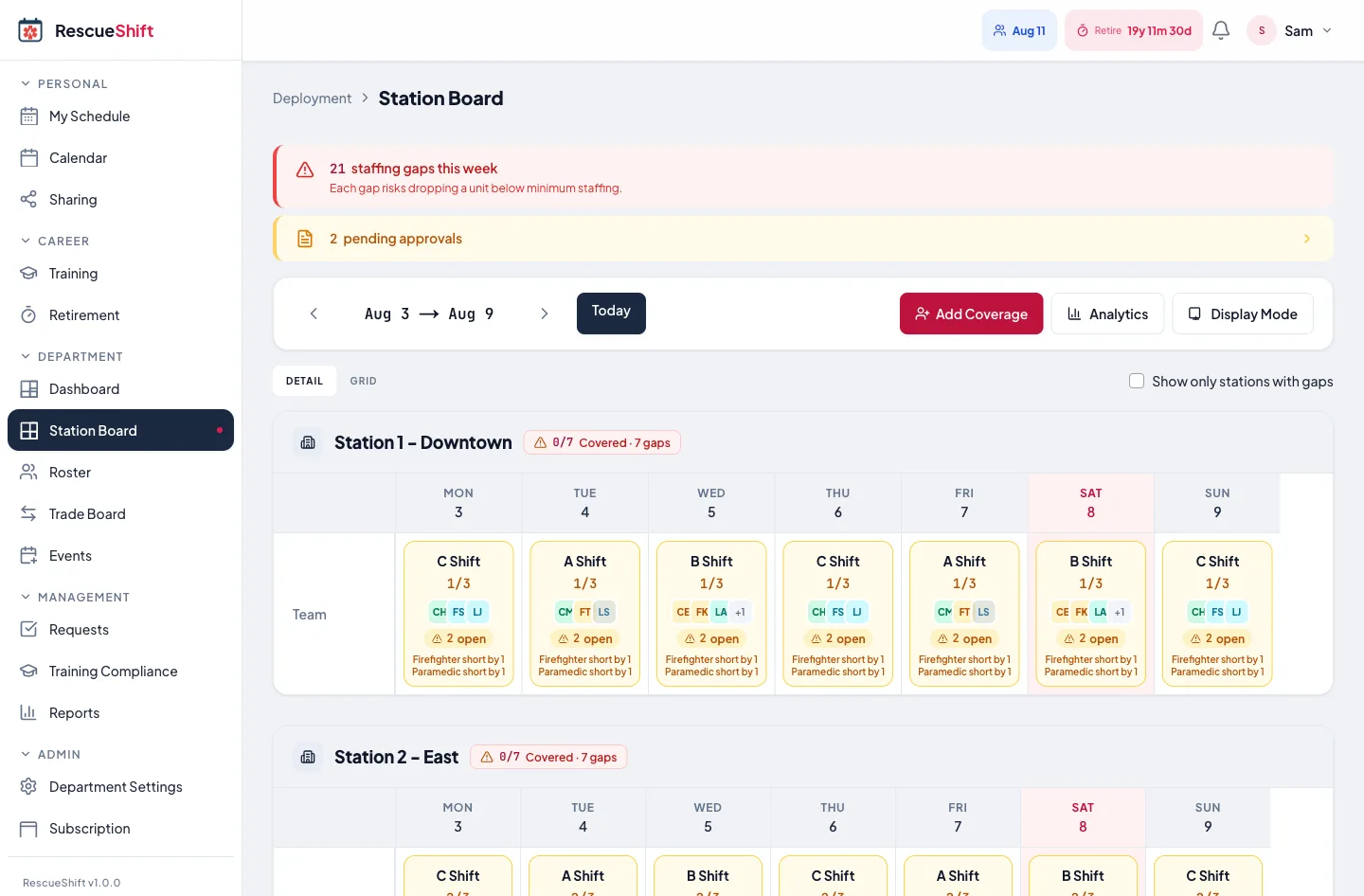Click the Sam user avatar
Image resolution: width=1364 pixels, height=896 pixels.
[x=1262, y=30]
